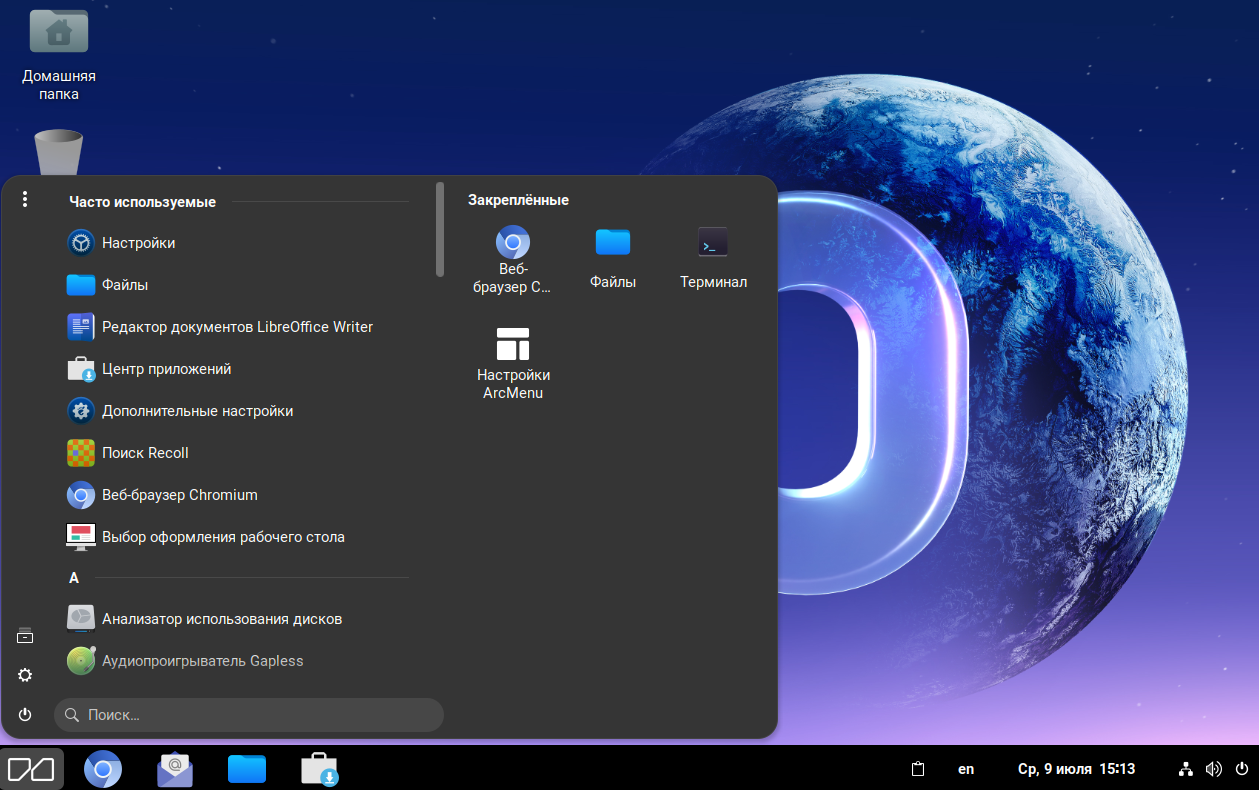Switch keyboard layout en indicator
1259x790 pixels.
(x=966, y=769)
